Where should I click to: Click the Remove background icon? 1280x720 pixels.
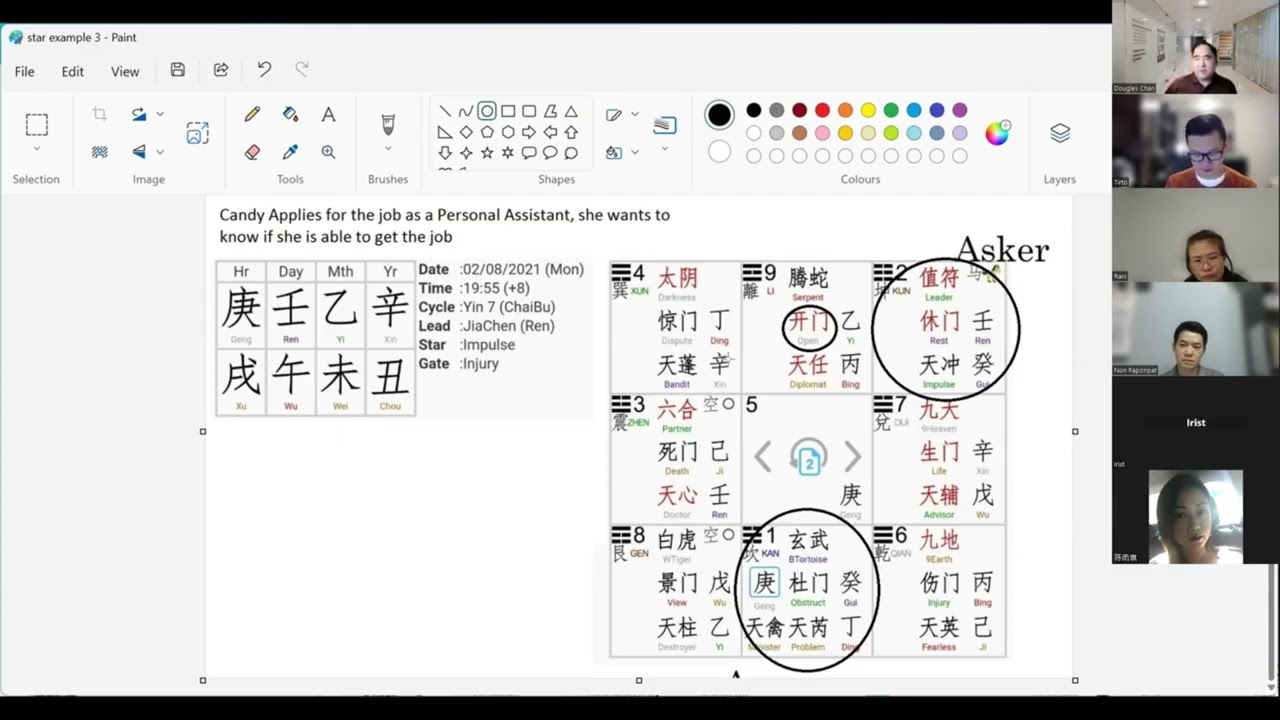pyautogui.click(x=99, y=152)
